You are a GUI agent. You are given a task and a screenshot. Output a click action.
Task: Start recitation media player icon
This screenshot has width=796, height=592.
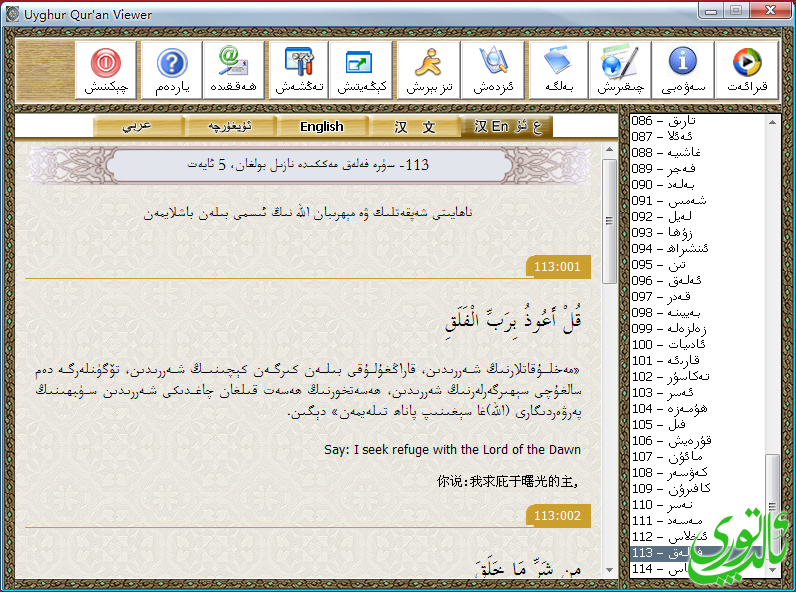click(x=747, y=70)
